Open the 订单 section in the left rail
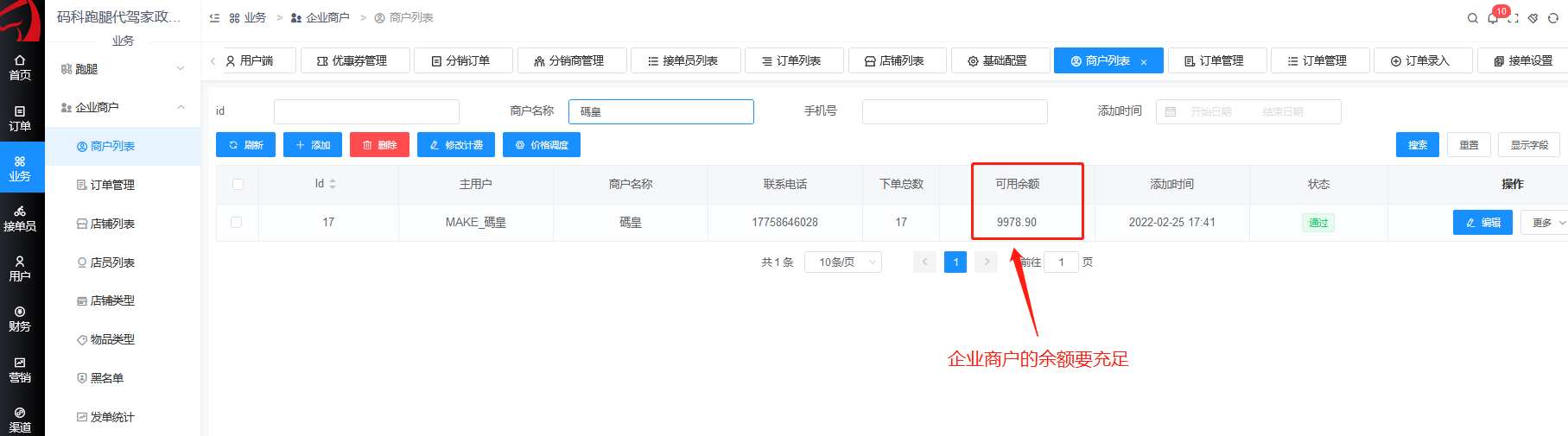The image size is (1568, 436). click(x=20, y=119)
